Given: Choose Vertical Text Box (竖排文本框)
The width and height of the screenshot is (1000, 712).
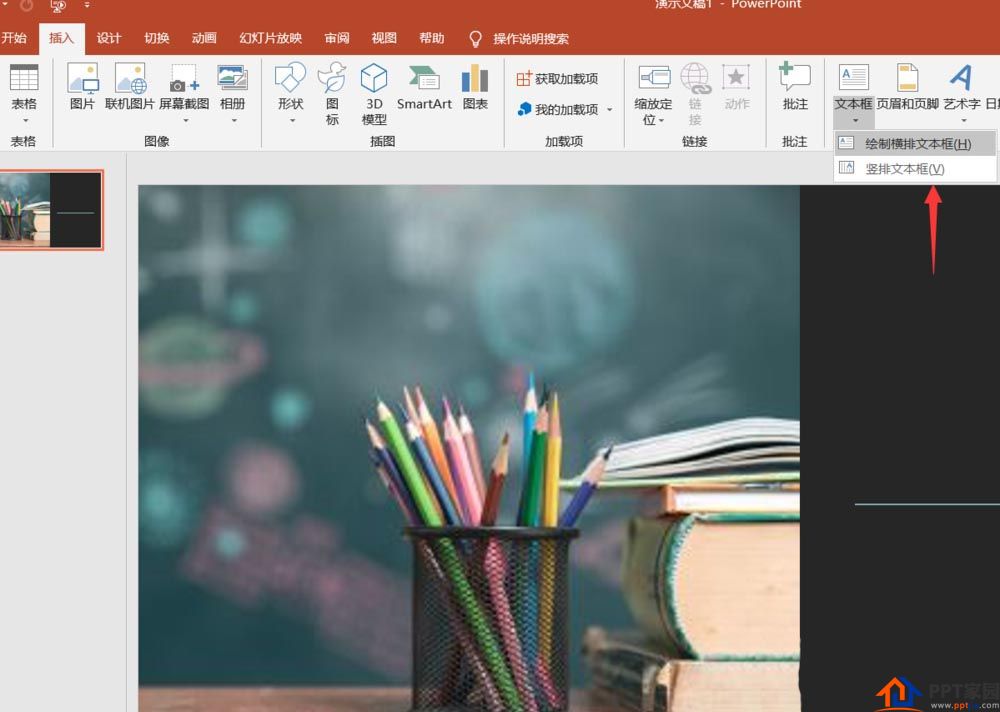Looking at the screenshot, I should [x=915, y=168].
